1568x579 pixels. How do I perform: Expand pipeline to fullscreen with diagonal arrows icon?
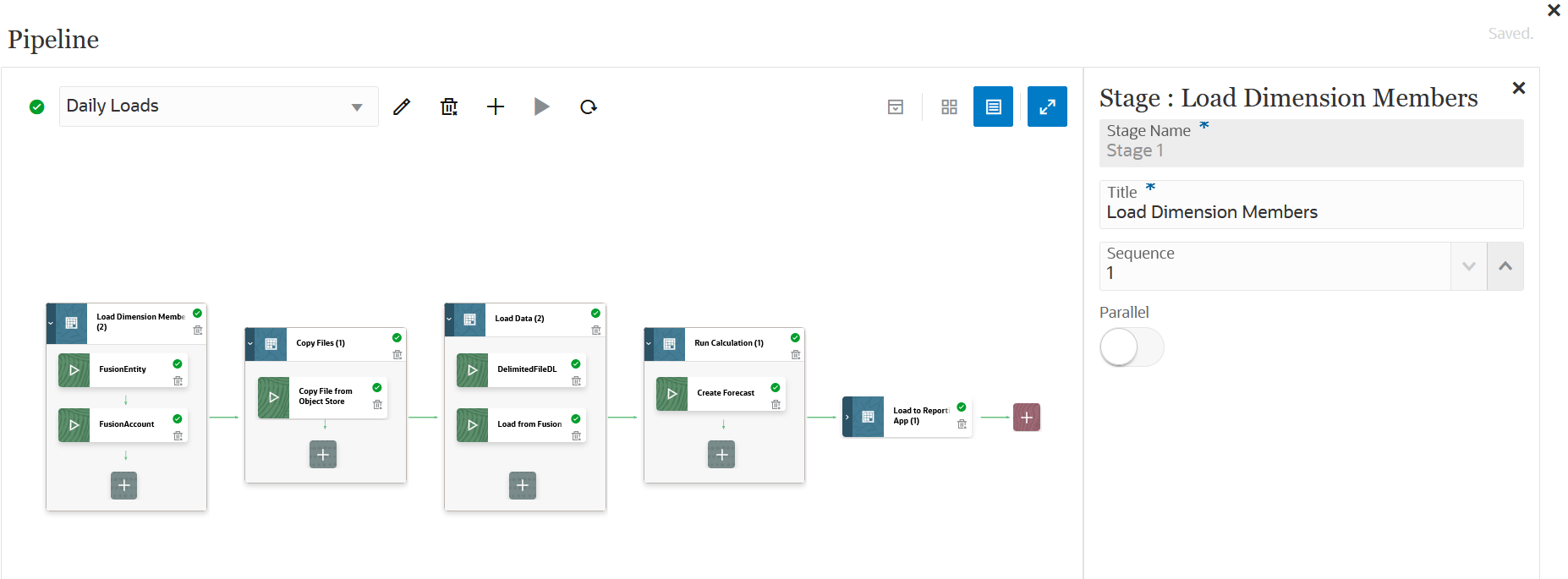tap(1047, 107)
